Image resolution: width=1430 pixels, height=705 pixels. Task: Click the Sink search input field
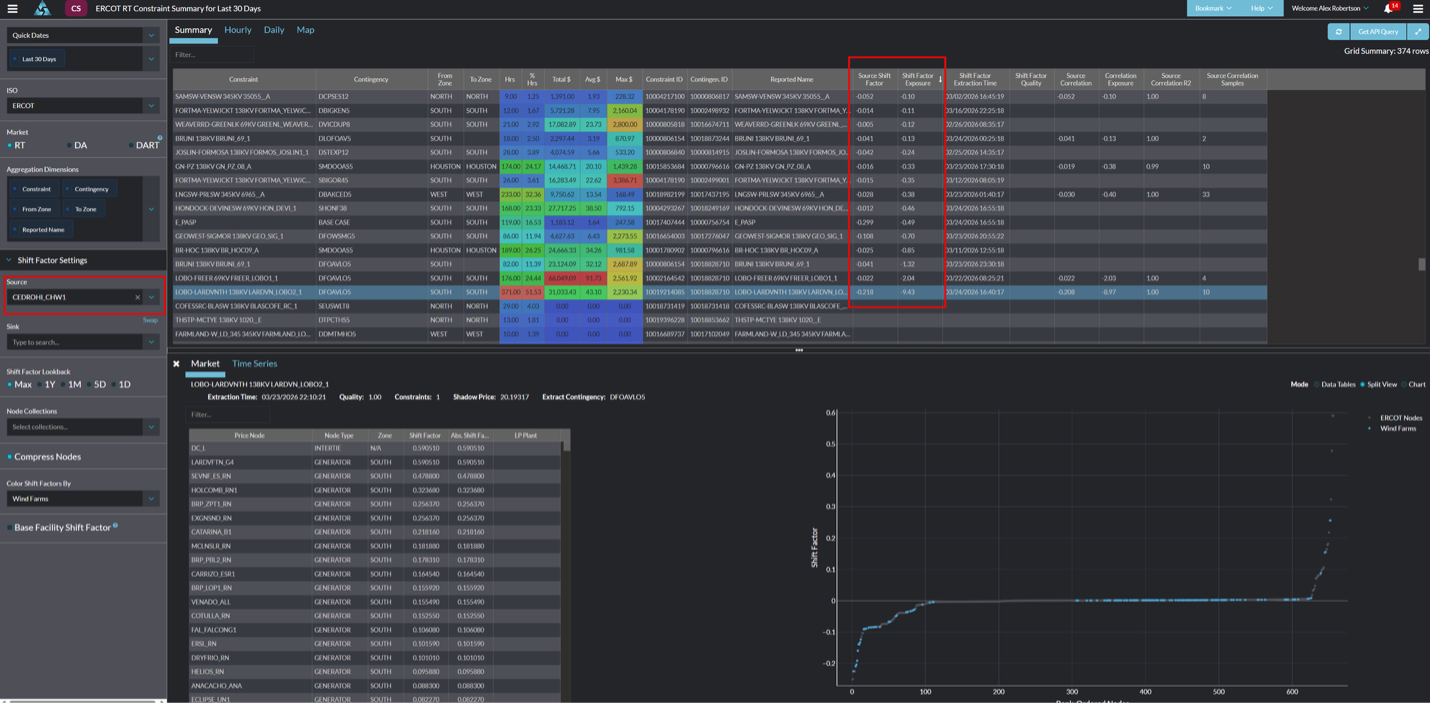pos(75,342)
